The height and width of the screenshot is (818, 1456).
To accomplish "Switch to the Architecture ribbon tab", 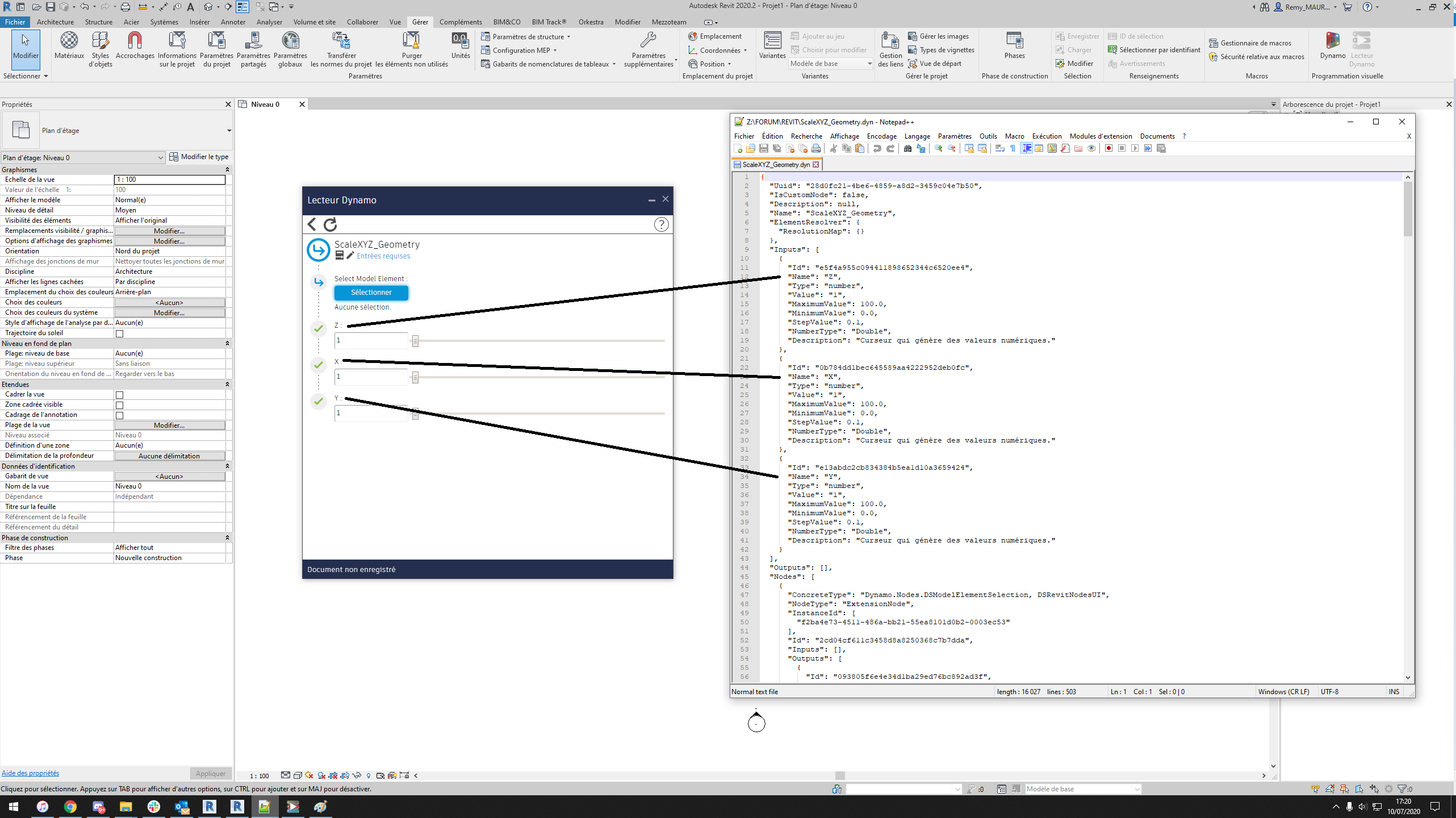I will tap(55, 22).
